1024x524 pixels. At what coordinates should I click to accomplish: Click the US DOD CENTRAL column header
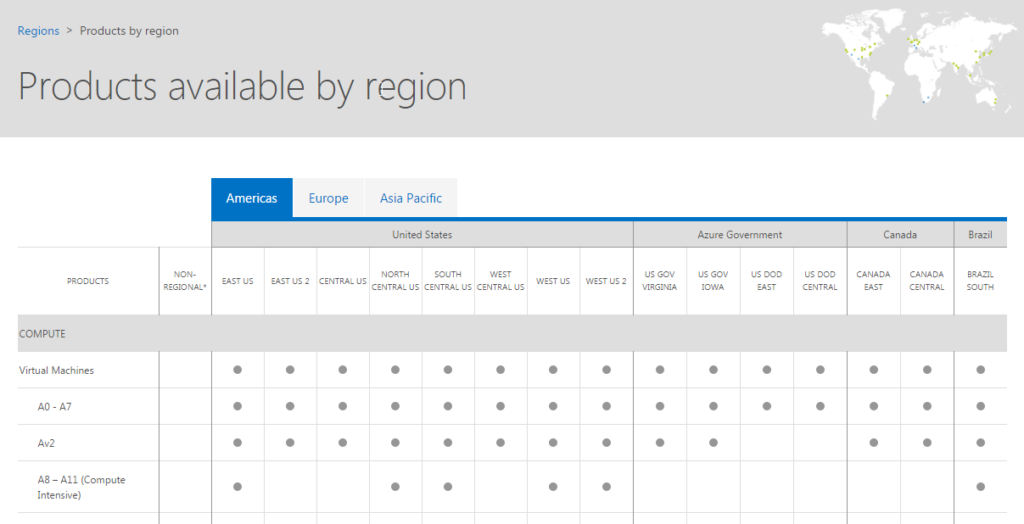pos(820,281)
